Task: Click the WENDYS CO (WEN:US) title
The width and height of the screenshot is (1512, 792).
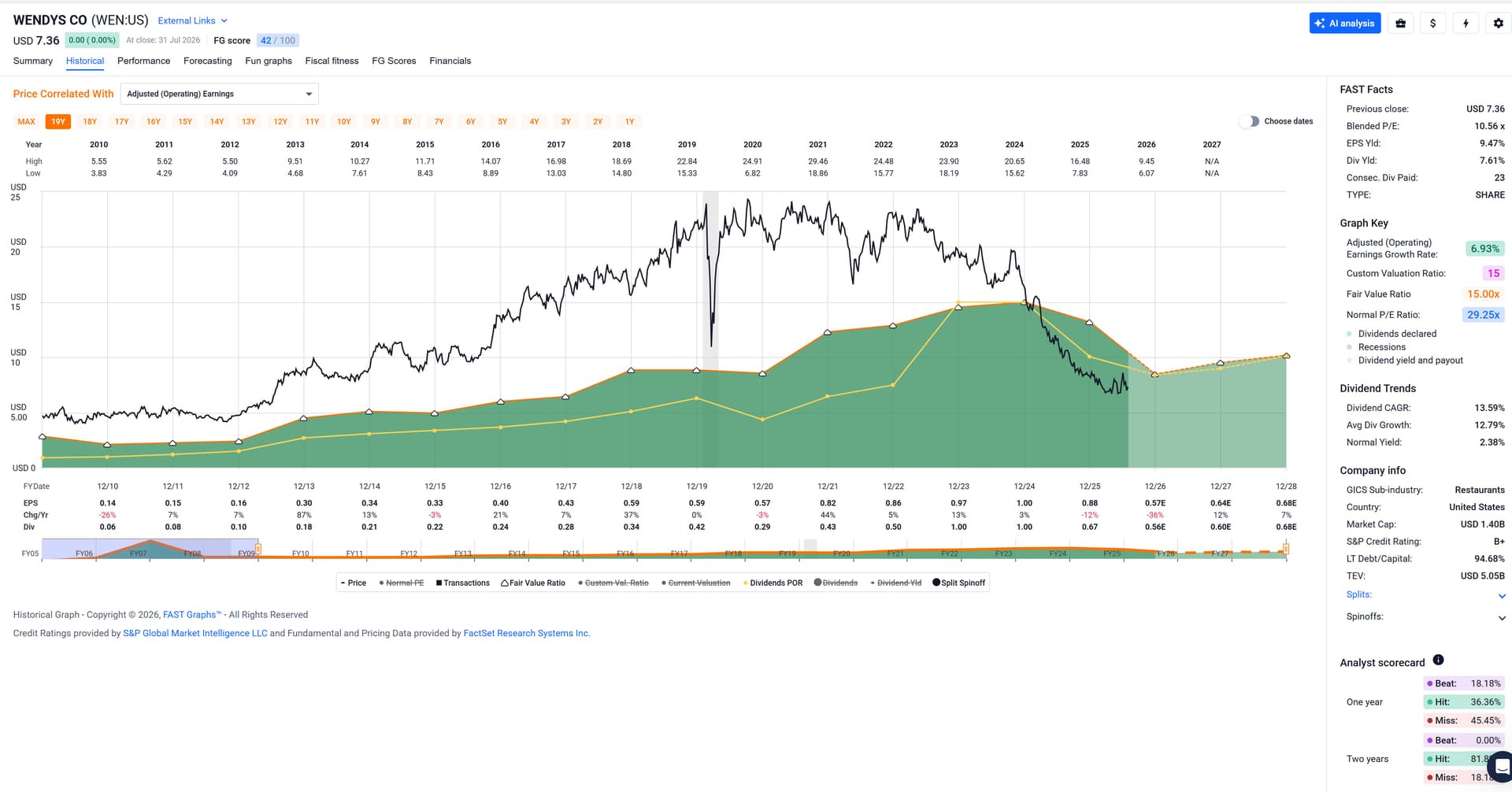Action: [81, 20]
